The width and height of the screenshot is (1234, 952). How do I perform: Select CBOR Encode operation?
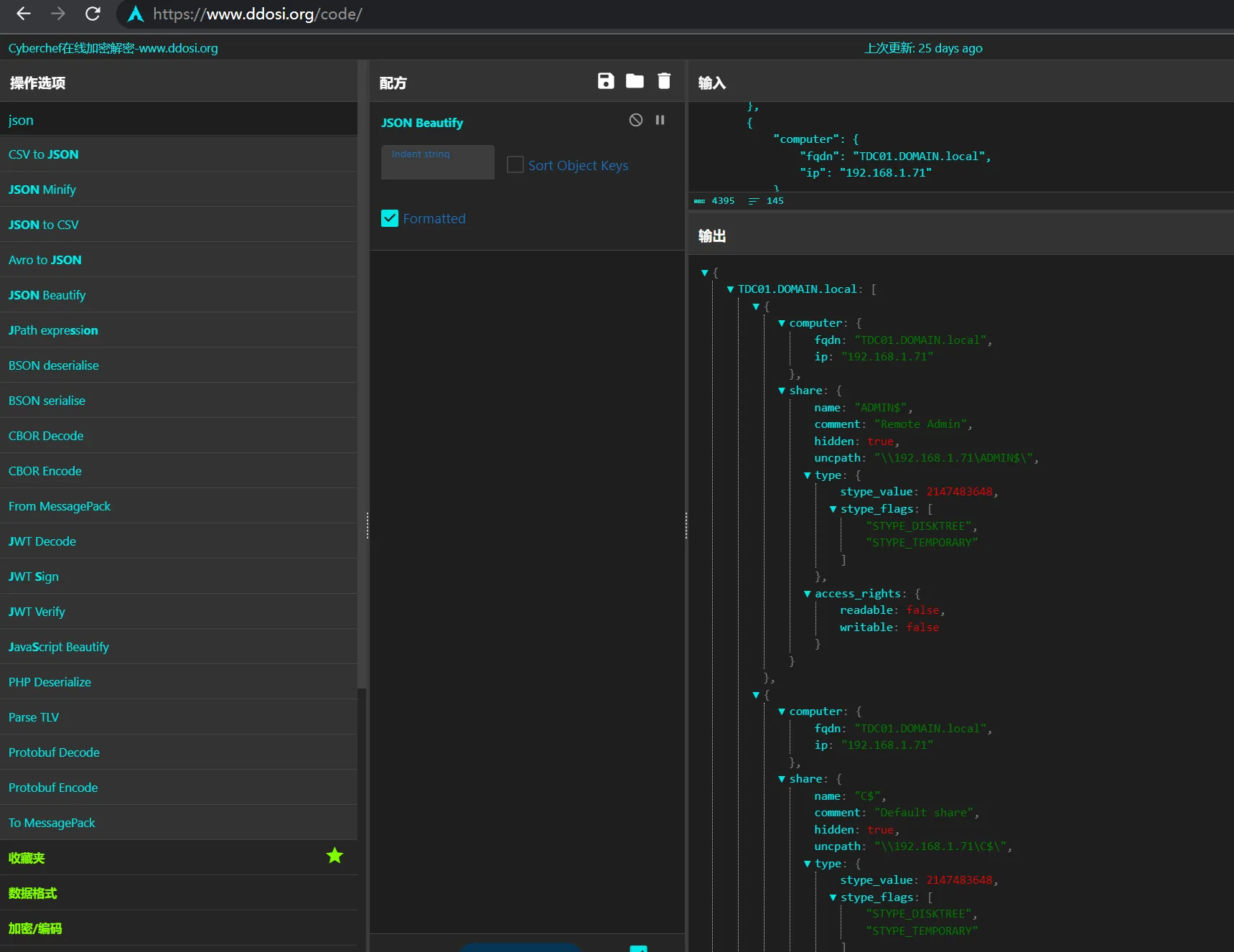pos(179,471)
